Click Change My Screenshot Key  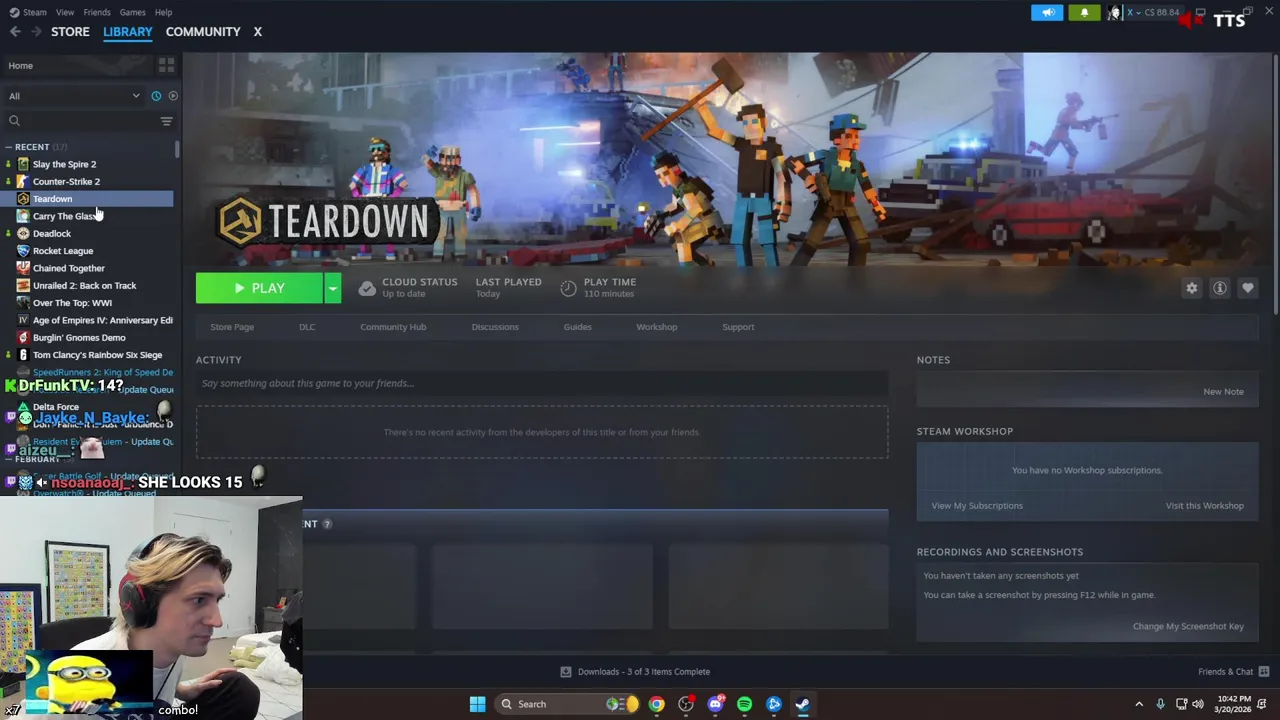coord(1188,627)
